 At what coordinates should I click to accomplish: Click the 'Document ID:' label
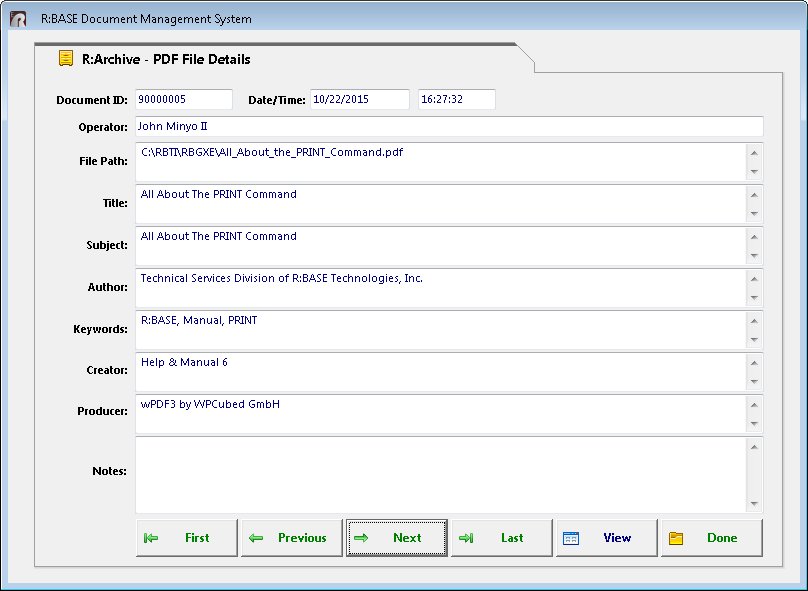click(92, 100)
